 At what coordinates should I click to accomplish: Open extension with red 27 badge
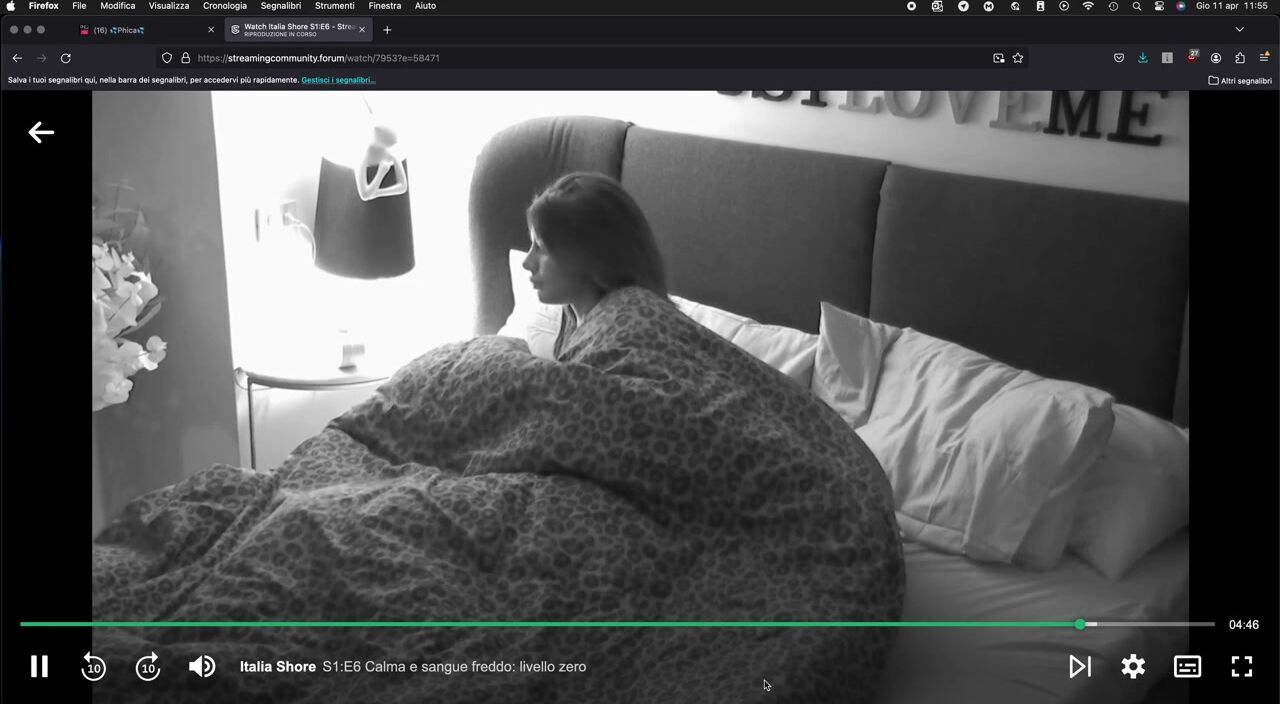(x=1192, y=57)
